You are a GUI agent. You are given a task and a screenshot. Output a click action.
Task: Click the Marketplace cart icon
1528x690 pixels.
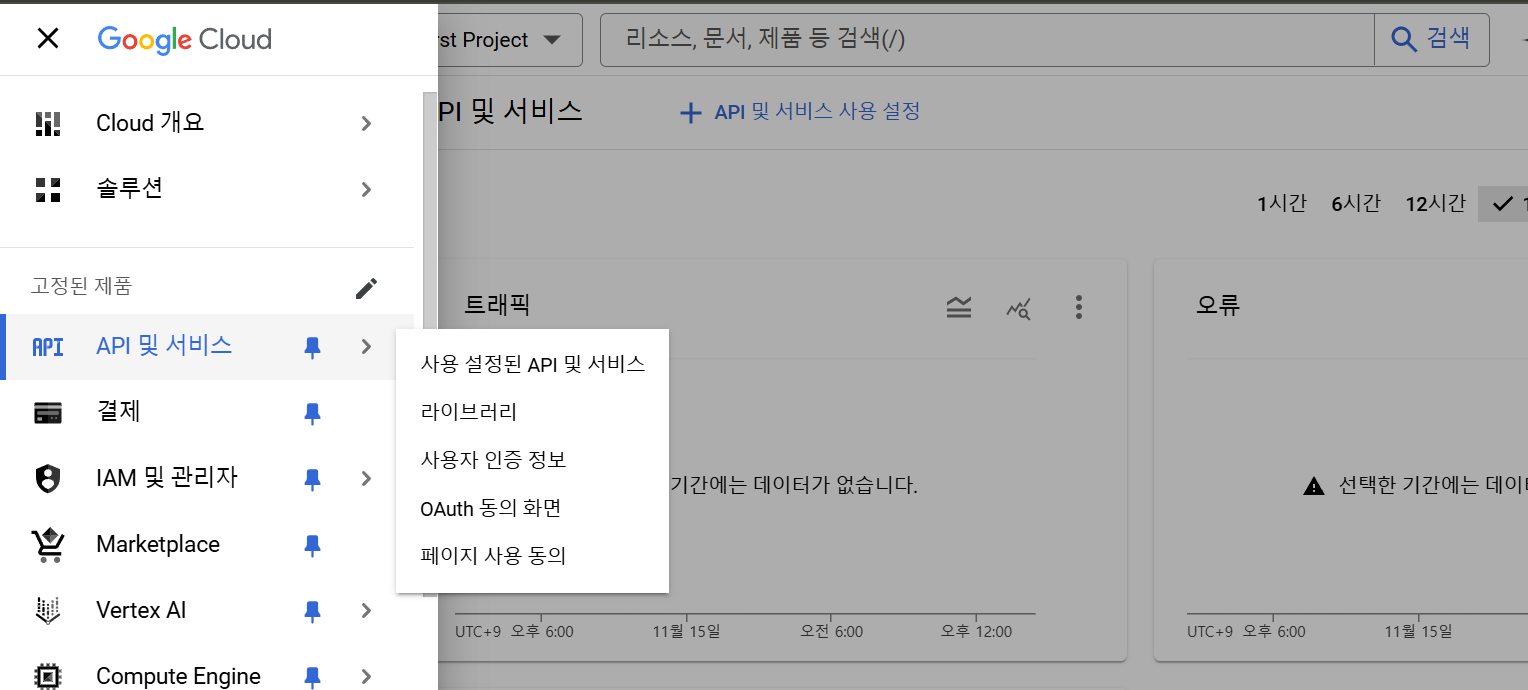tap(48, 545)
